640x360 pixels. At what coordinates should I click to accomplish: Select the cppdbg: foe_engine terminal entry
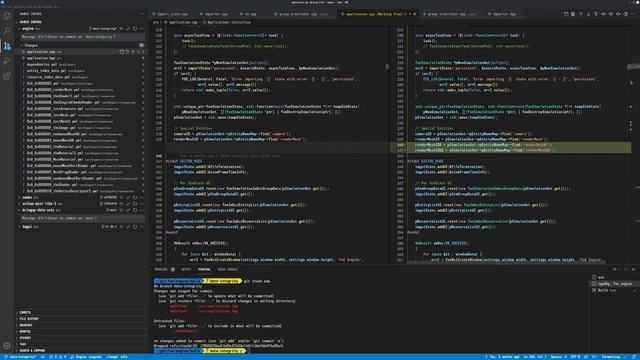[x=613, y=284]
